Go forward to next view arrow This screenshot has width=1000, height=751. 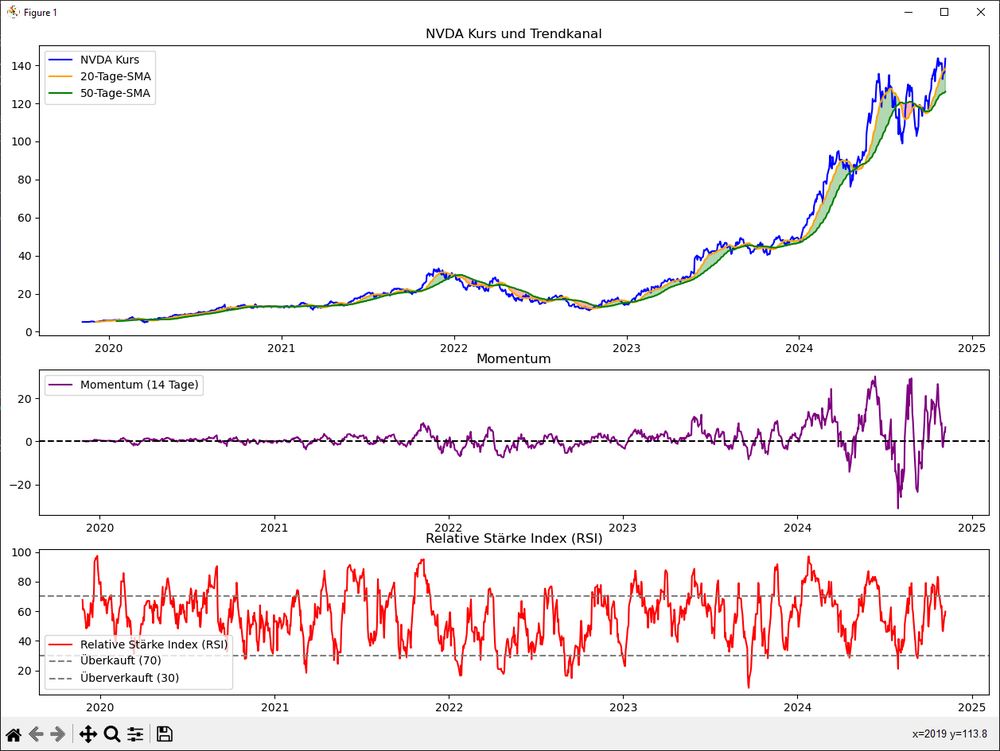click(58, 734)
